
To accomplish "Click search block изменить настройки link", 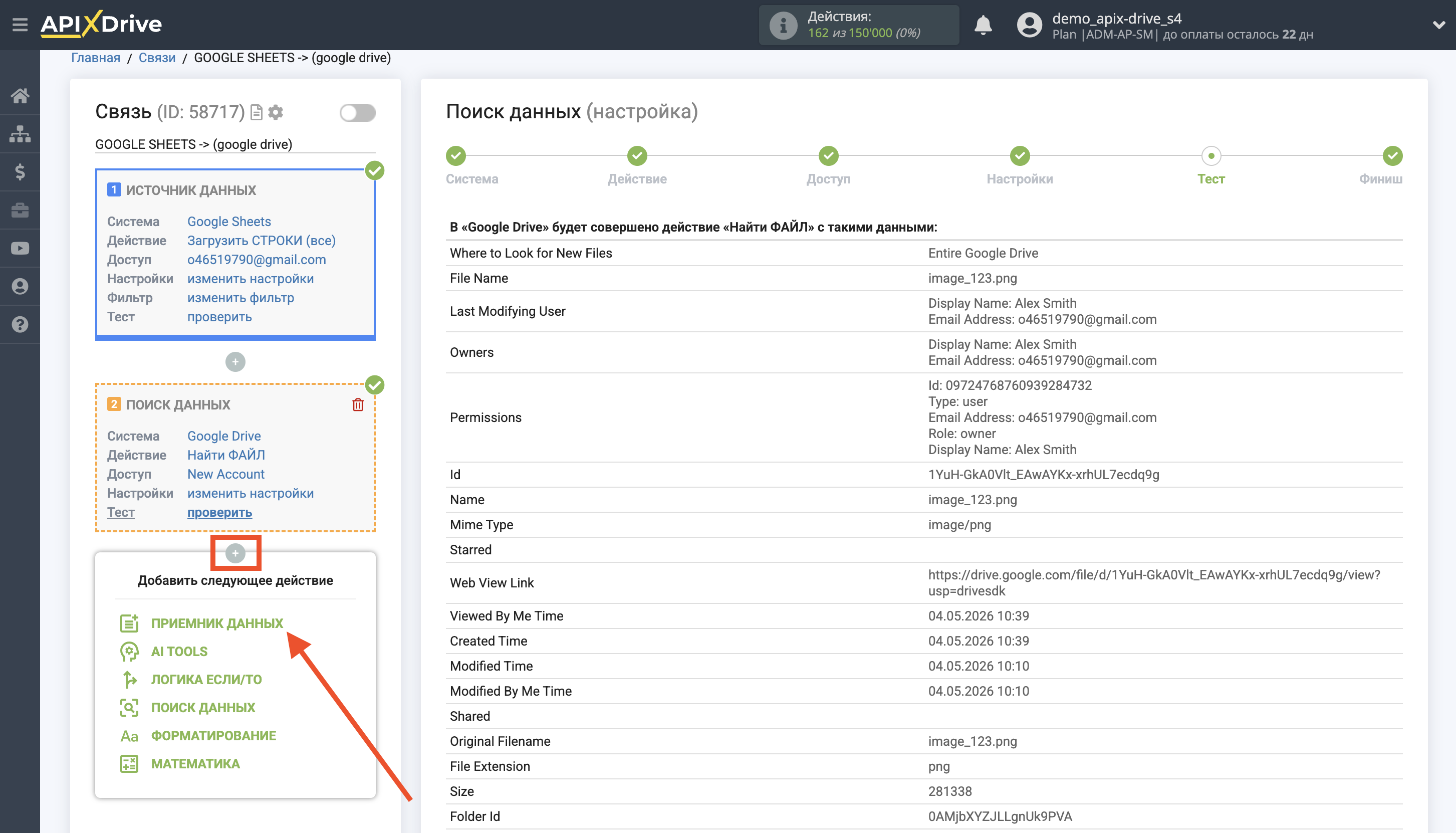I will point(251,493).
